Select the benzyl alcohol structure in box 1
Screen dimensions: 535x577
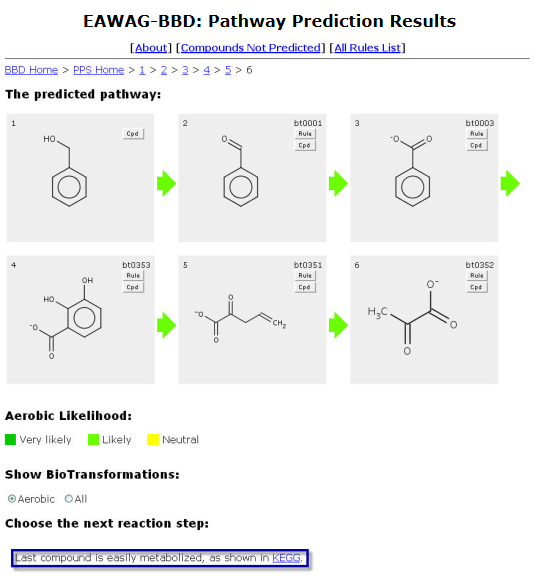pyautogui.click(x=65, y=171)
